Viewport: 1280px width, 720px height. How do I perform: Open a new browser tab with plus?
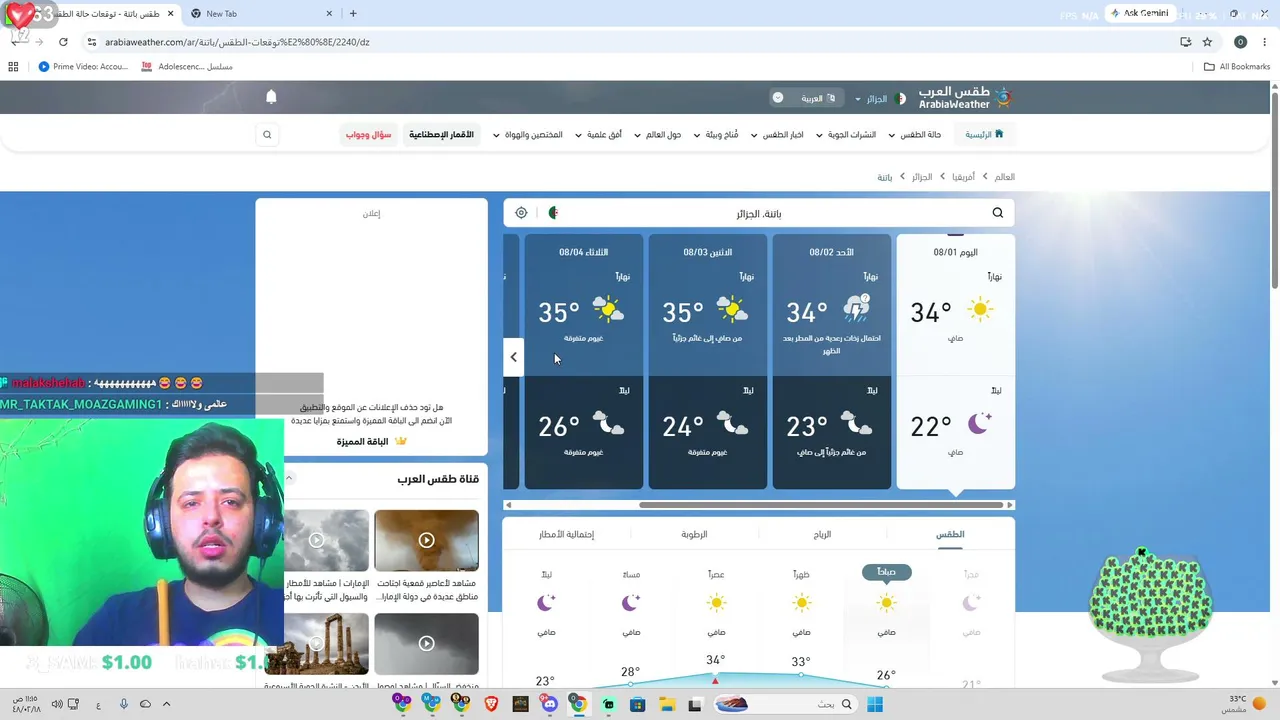(353, 14)
